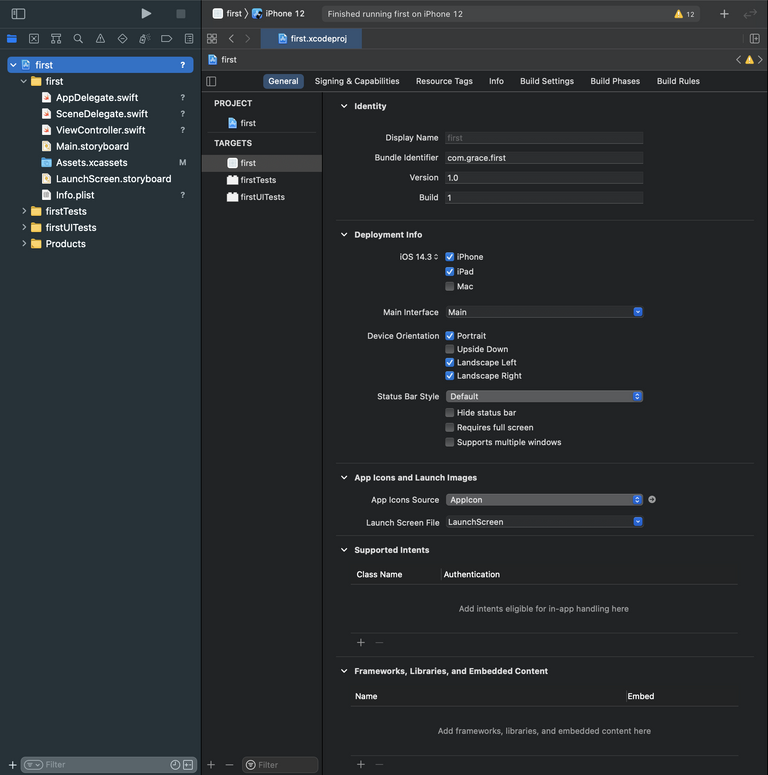Image resolution: width=768 pixels, height=775 pixels.
Task: Run the project with the play button
Action: pos(146,14)
